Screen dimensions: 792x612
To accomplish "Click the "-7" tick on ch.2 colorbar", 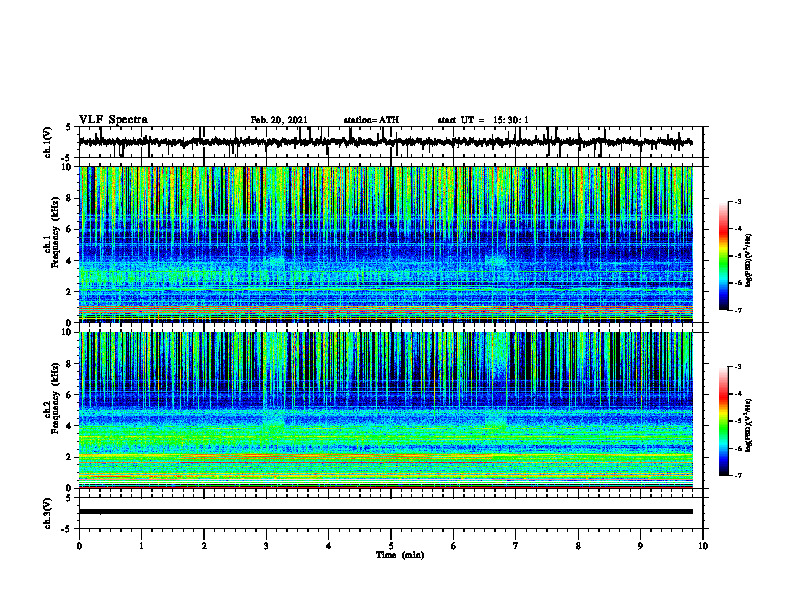I will click(737, 475).
